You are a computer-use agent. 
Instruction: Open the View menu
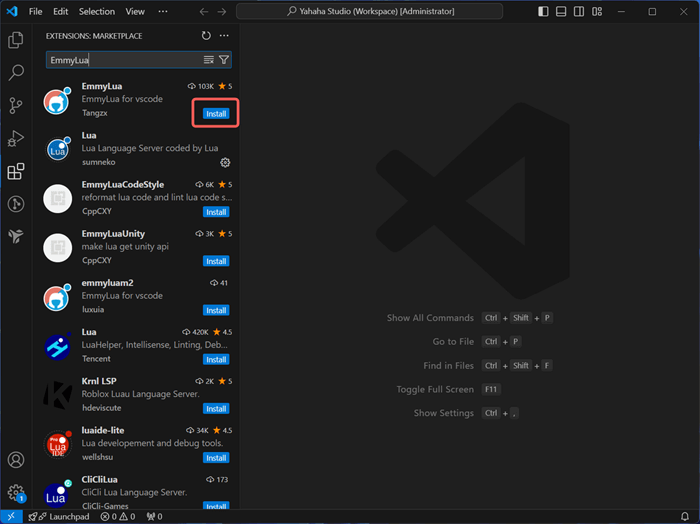(x=135, y=12)
